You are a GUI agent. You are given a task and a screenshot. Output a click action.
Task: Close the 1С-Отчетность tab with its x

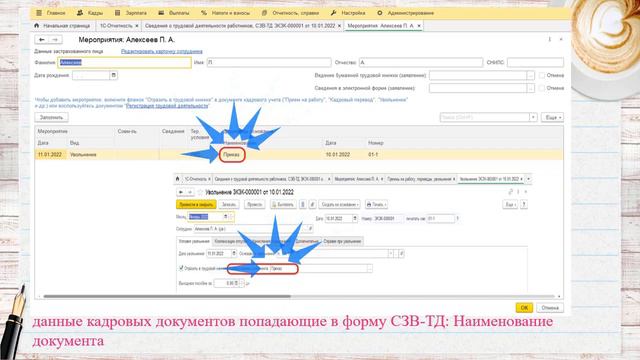[137, 26]
